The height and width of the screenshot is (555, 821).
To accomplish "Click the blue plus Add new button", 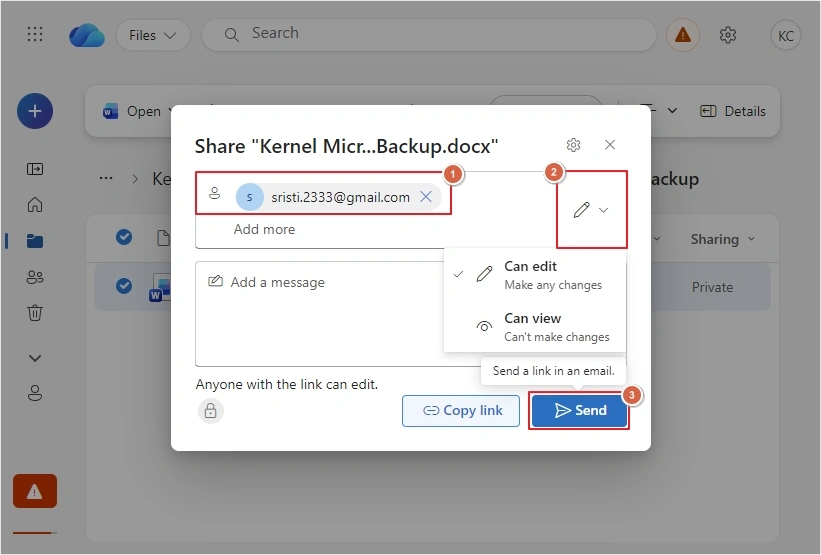I will (35, 111).
